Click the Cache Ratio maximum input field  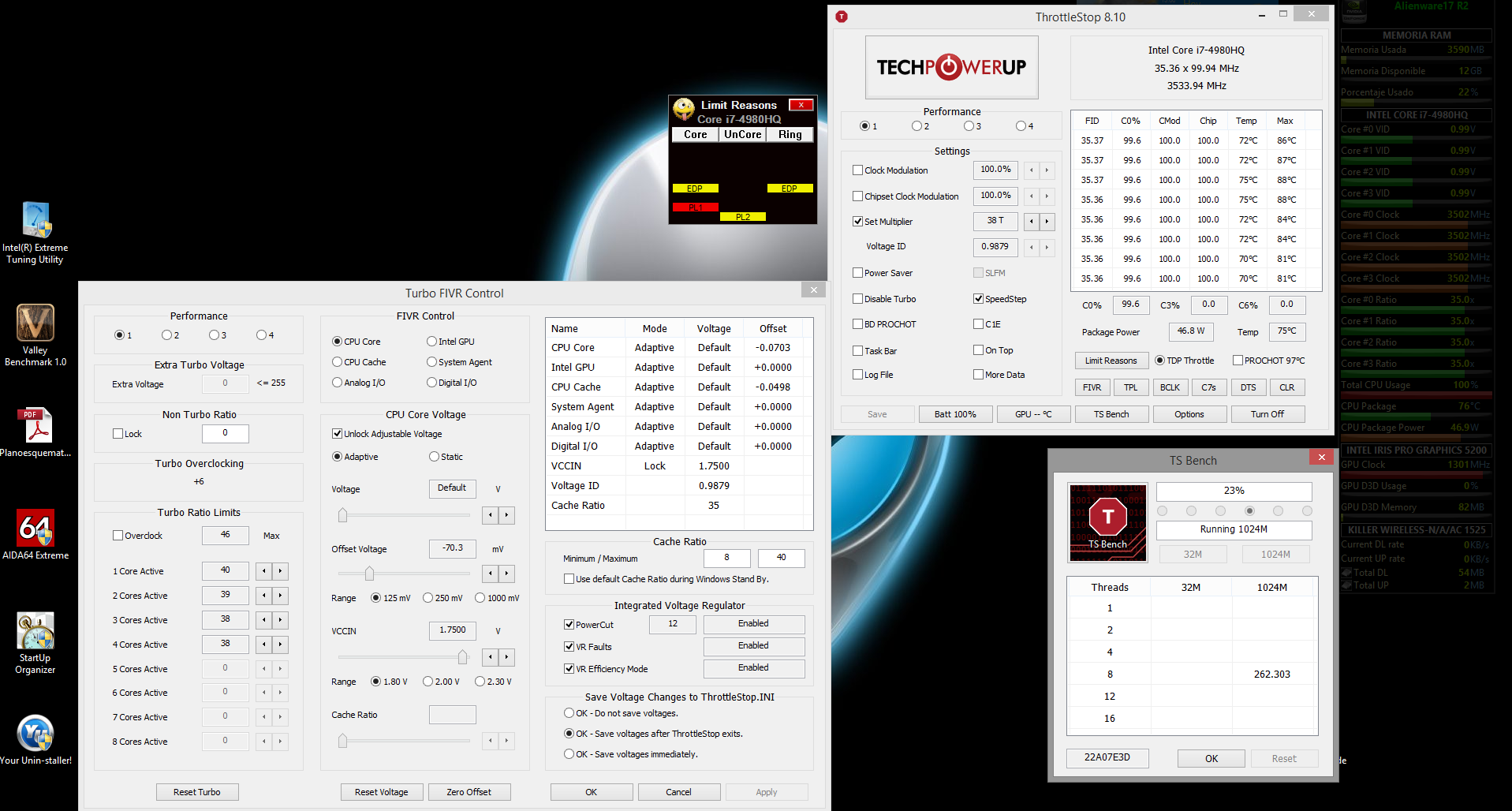pos(781,558)
